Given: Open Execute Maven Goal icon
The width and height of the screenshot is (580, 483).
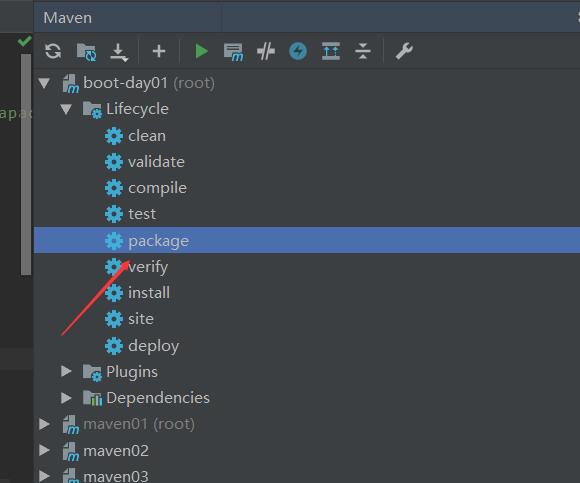Looking at the screenshot, I should [234, 52].
